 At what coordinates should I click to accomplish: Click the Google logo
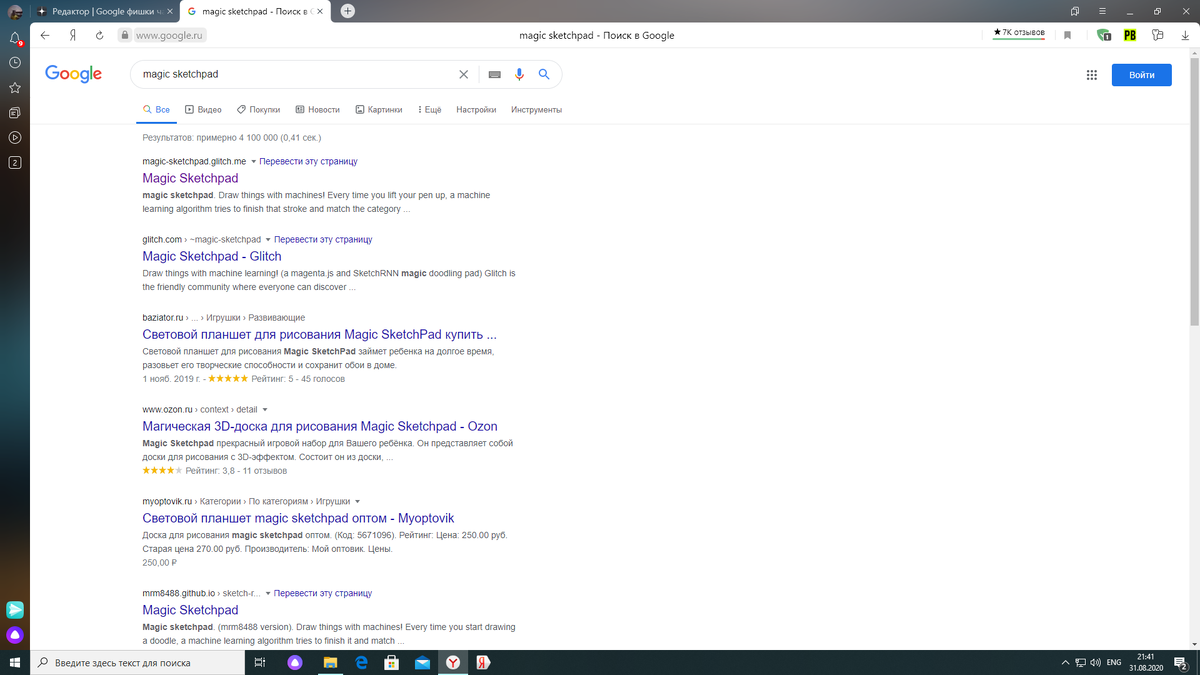[74, 74]
